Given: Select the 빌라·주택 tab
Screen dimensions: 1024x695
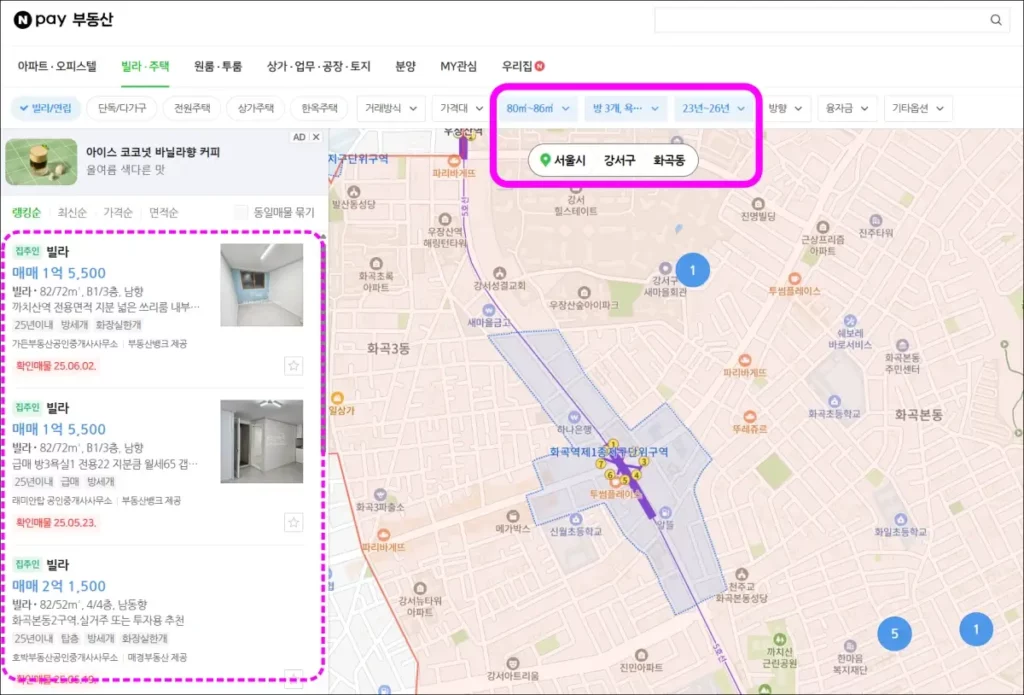Looking at the screenshot, I should (x=145, y=66).
